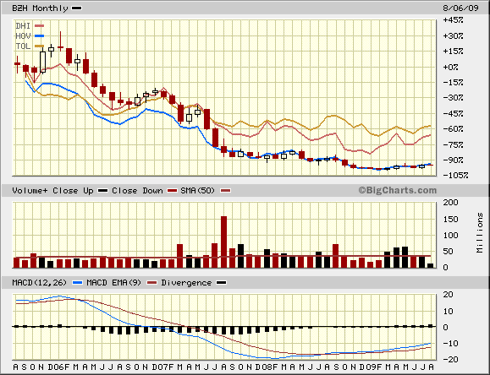Click the +0% price axis label
Image resolution: width=490 pixels, height=375 pixels.
tap(450, 67)
